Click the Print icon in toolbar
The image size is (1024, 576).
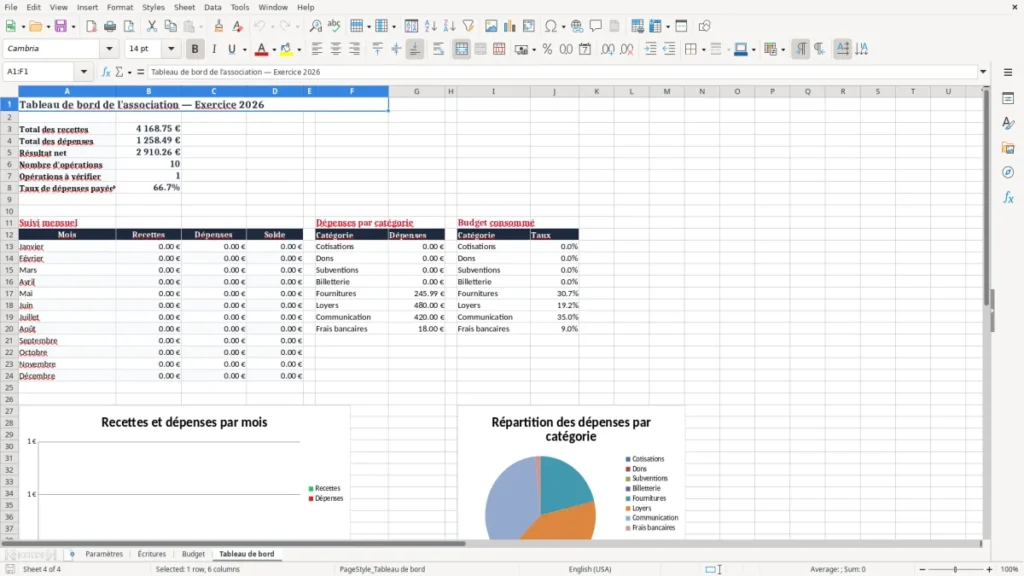[x=110, y=26]
